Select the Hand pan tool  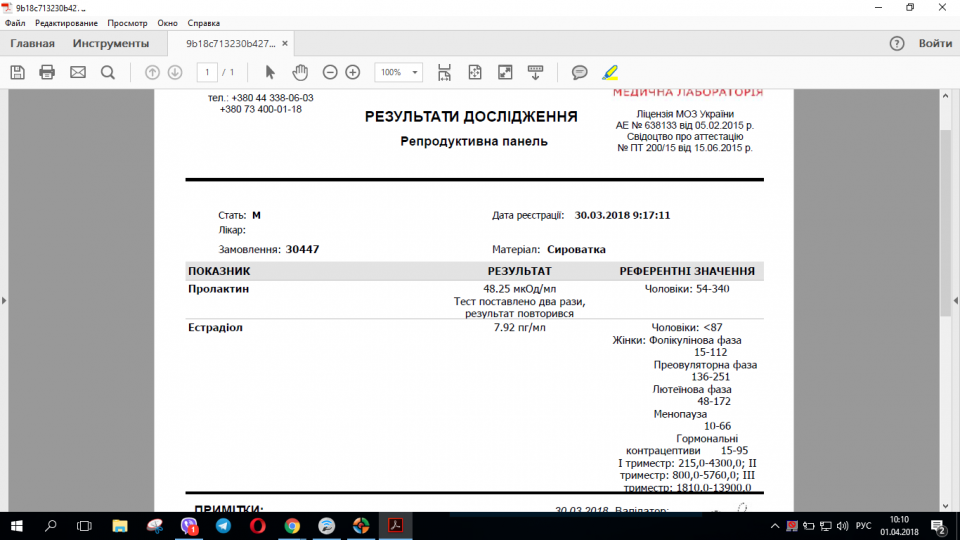pos(300,72)
